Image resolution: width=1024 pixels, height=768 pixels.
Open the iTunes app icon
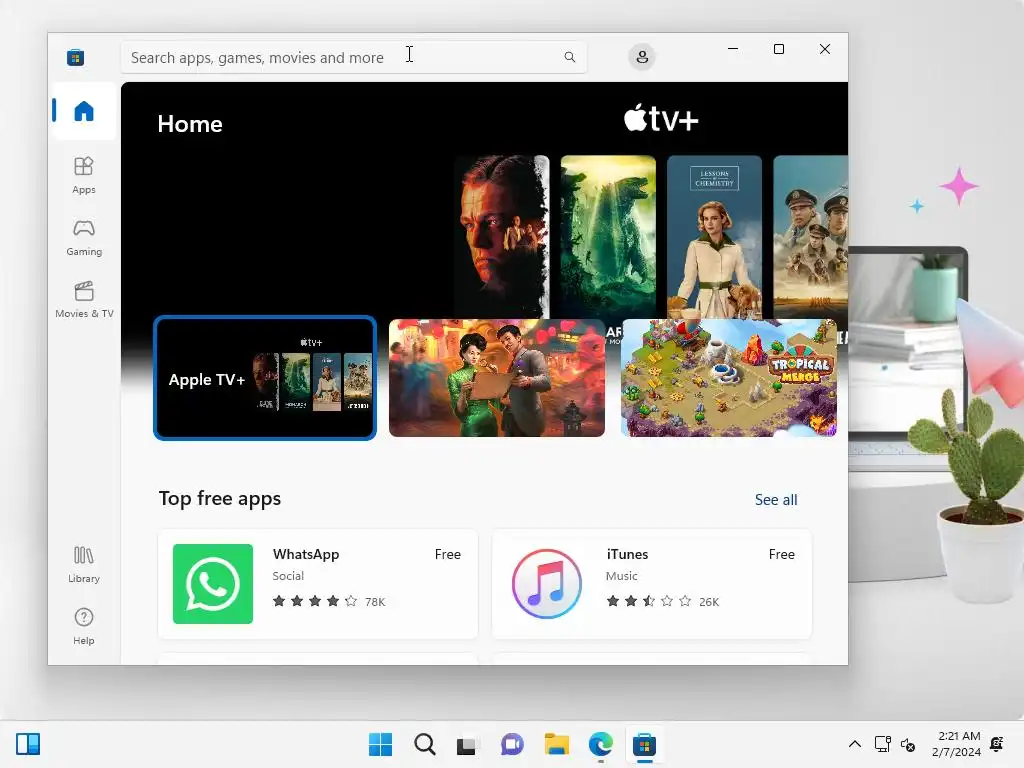tap(547, 584)
